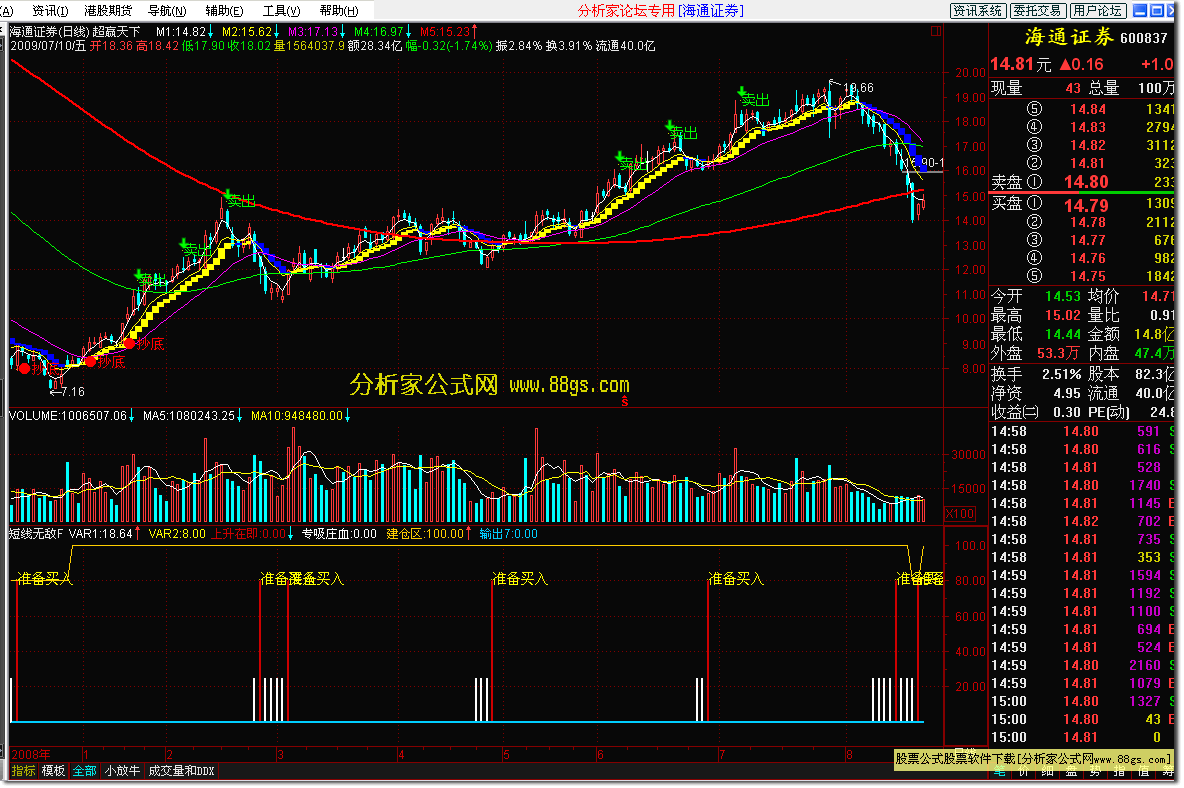Click the VAR1:18.64 indicator value
1184x788 pixels.
100,534
